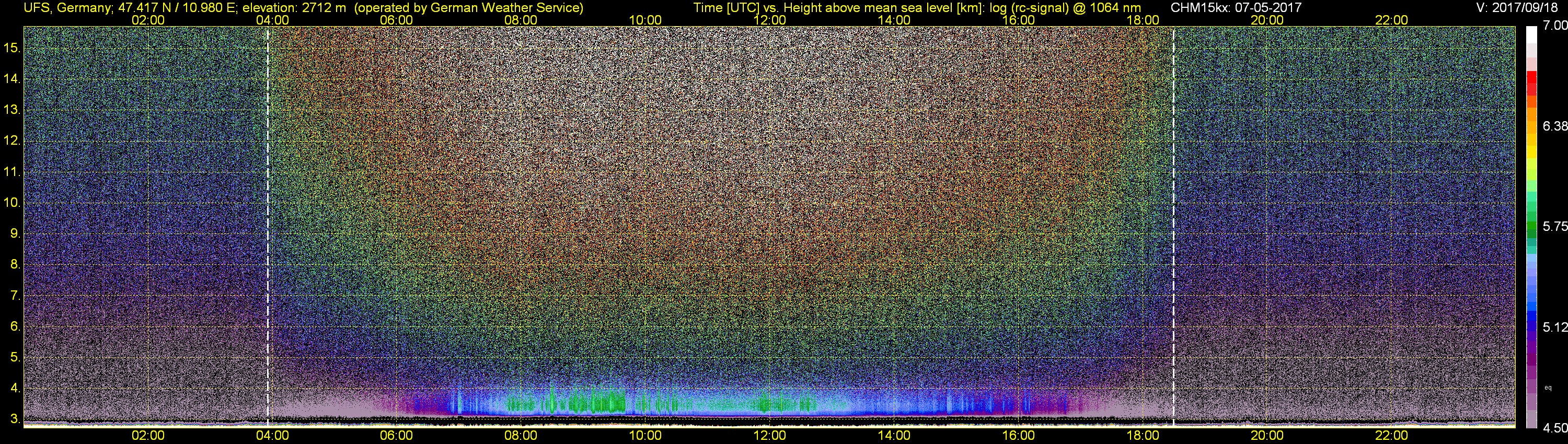This screenshot has height=444, width=1568.
Task: Click the 06:00 label on the bottom time axis
Action: tap(396, 436)
